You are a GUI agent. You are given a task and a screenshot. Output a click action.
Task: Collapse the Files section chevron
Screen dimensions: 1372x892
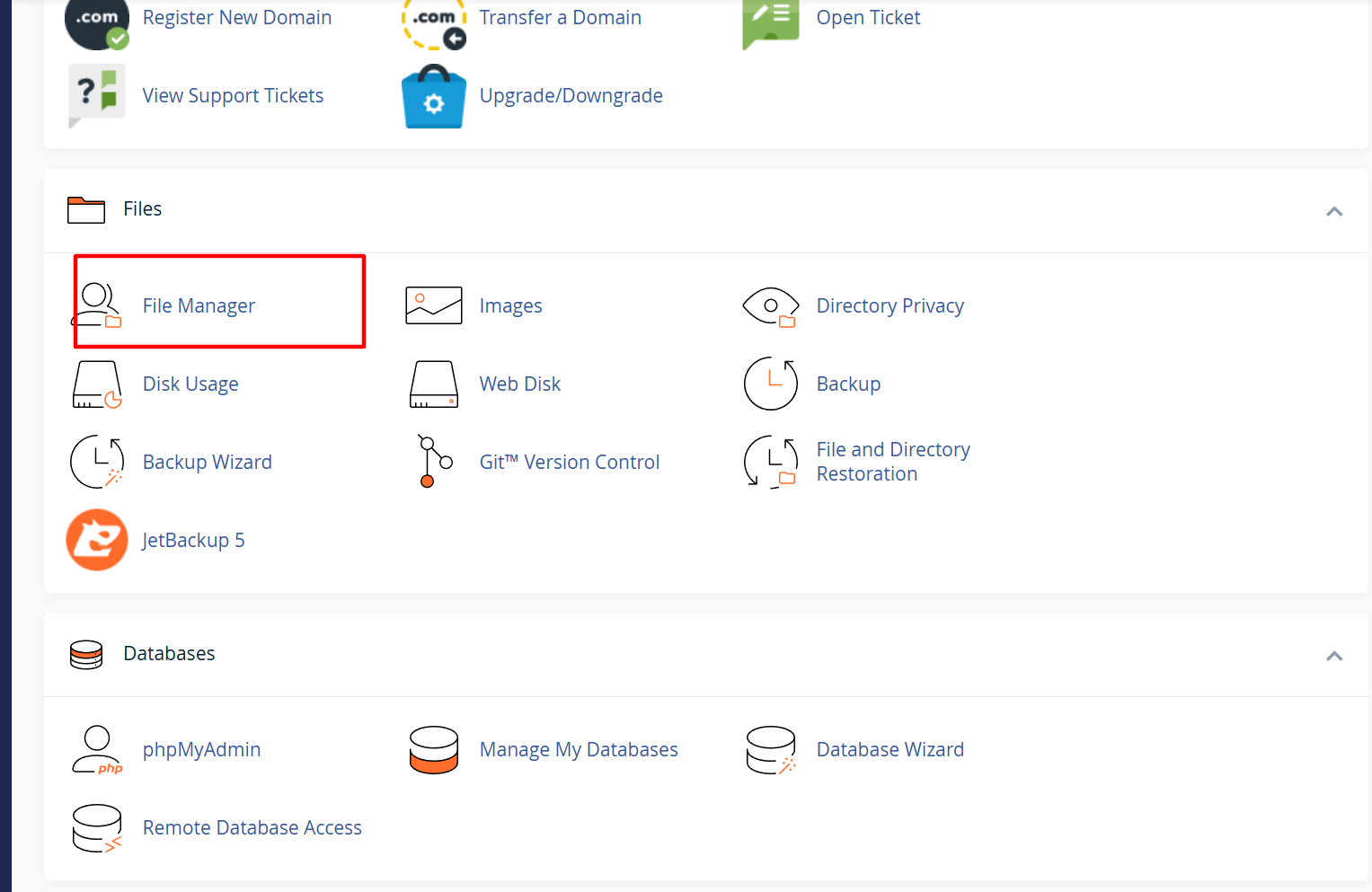[1335, 211]
